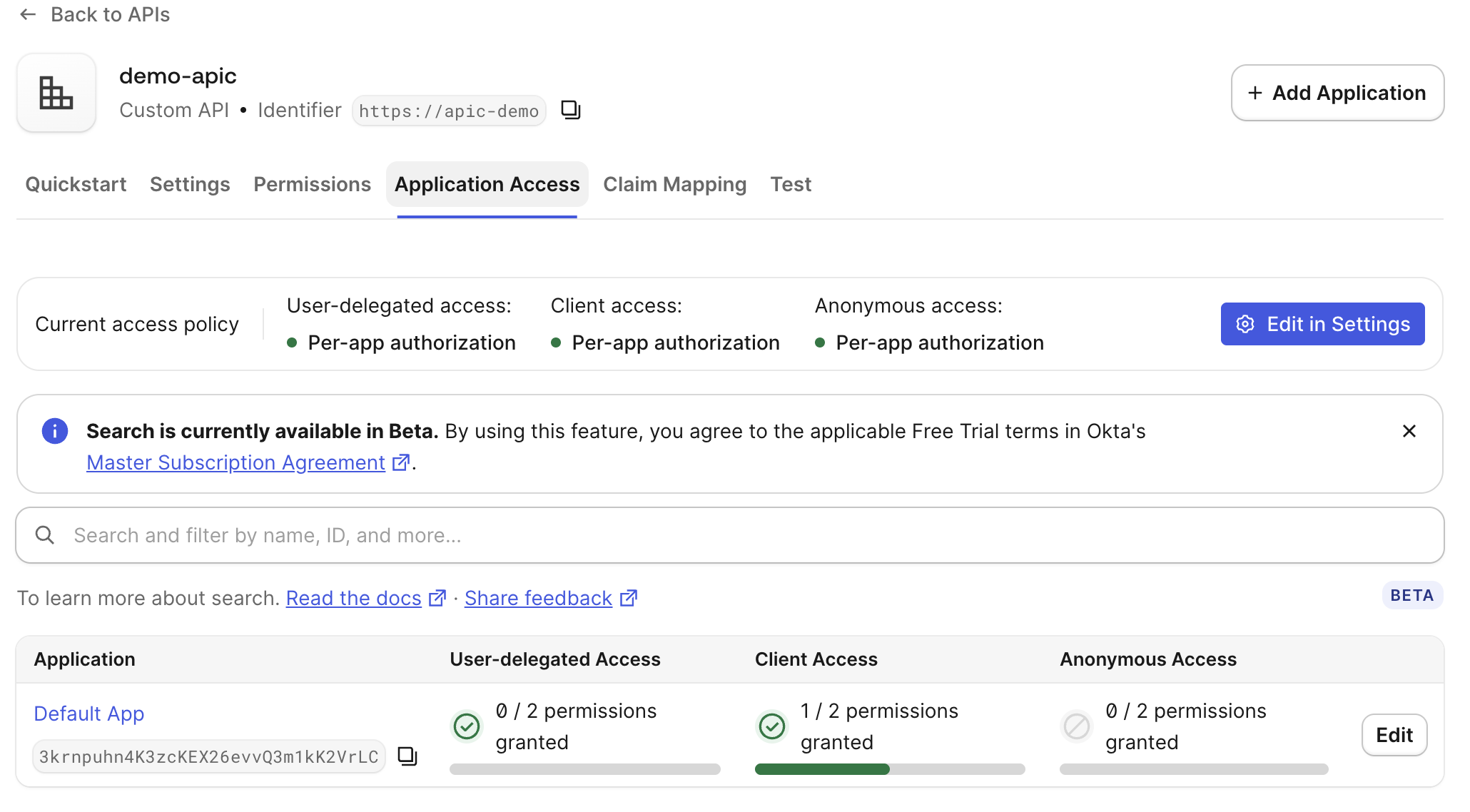Click the Client Access column header
Image resolution: width=1470 pixels, height=812 pixels.
click(x=816, y=659)
